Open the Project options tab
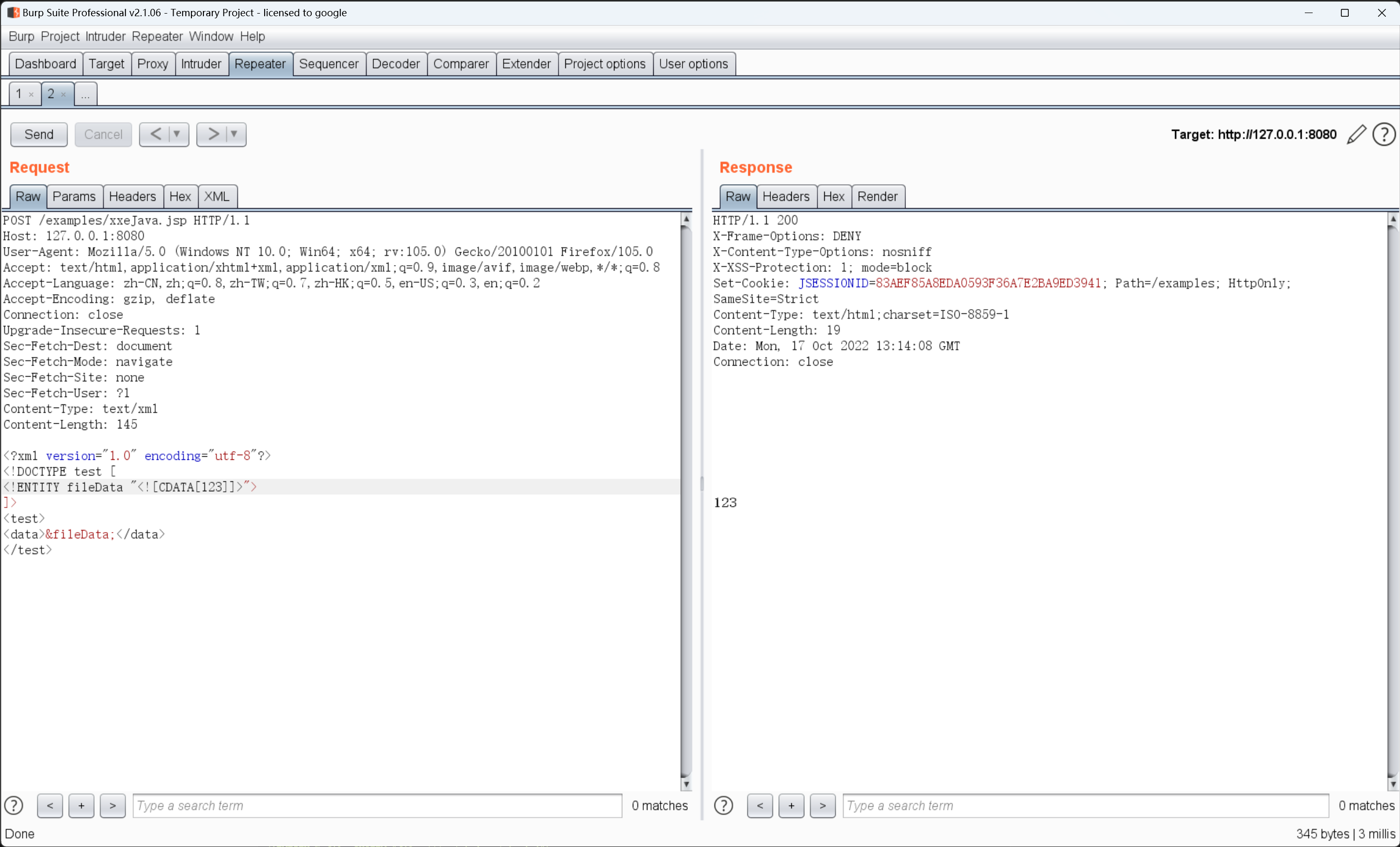This screenshot has width=1400, height=847. click(605, 64)
